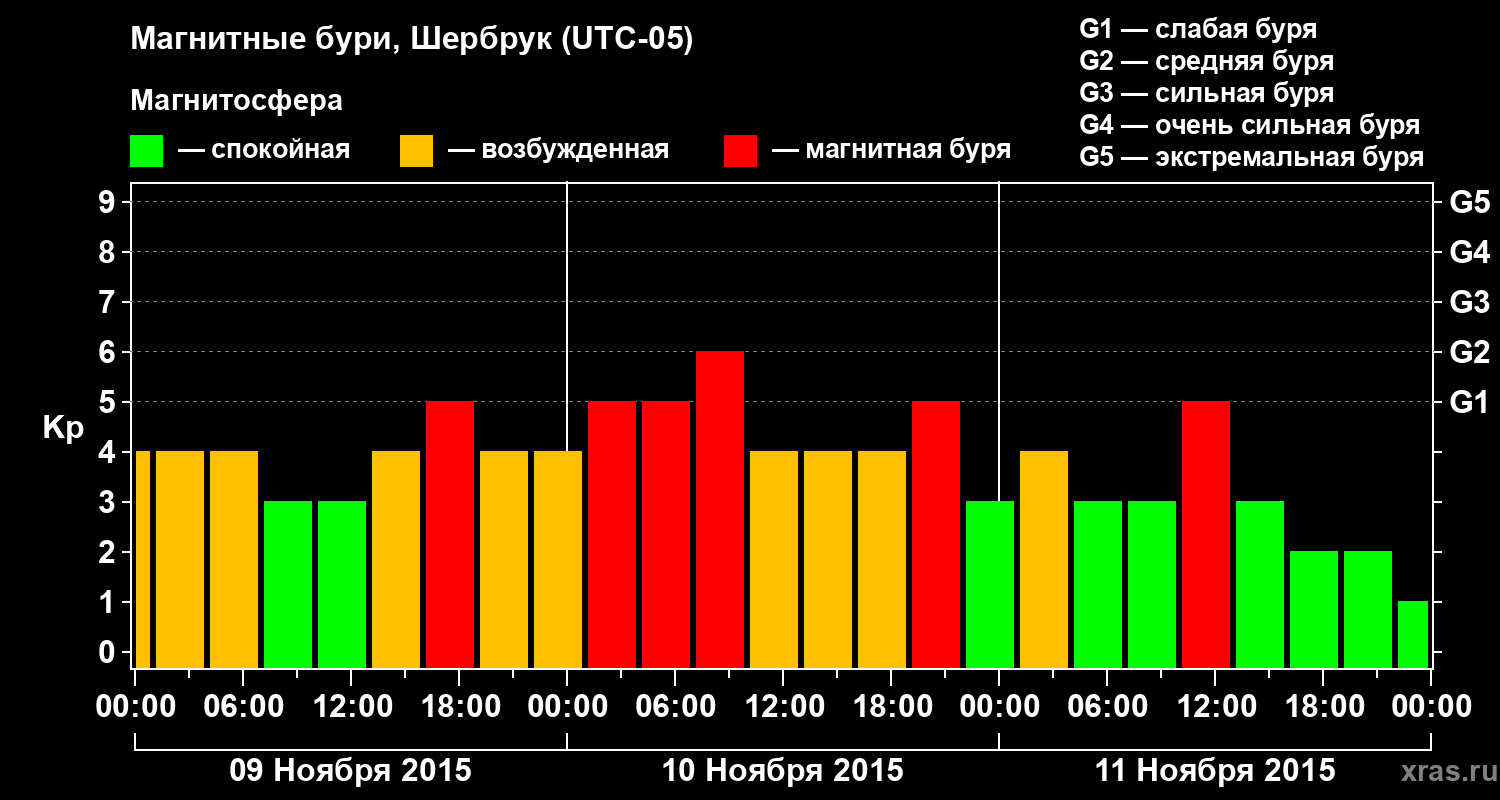Select the only red bar on 11 November

click(1206, 535)
